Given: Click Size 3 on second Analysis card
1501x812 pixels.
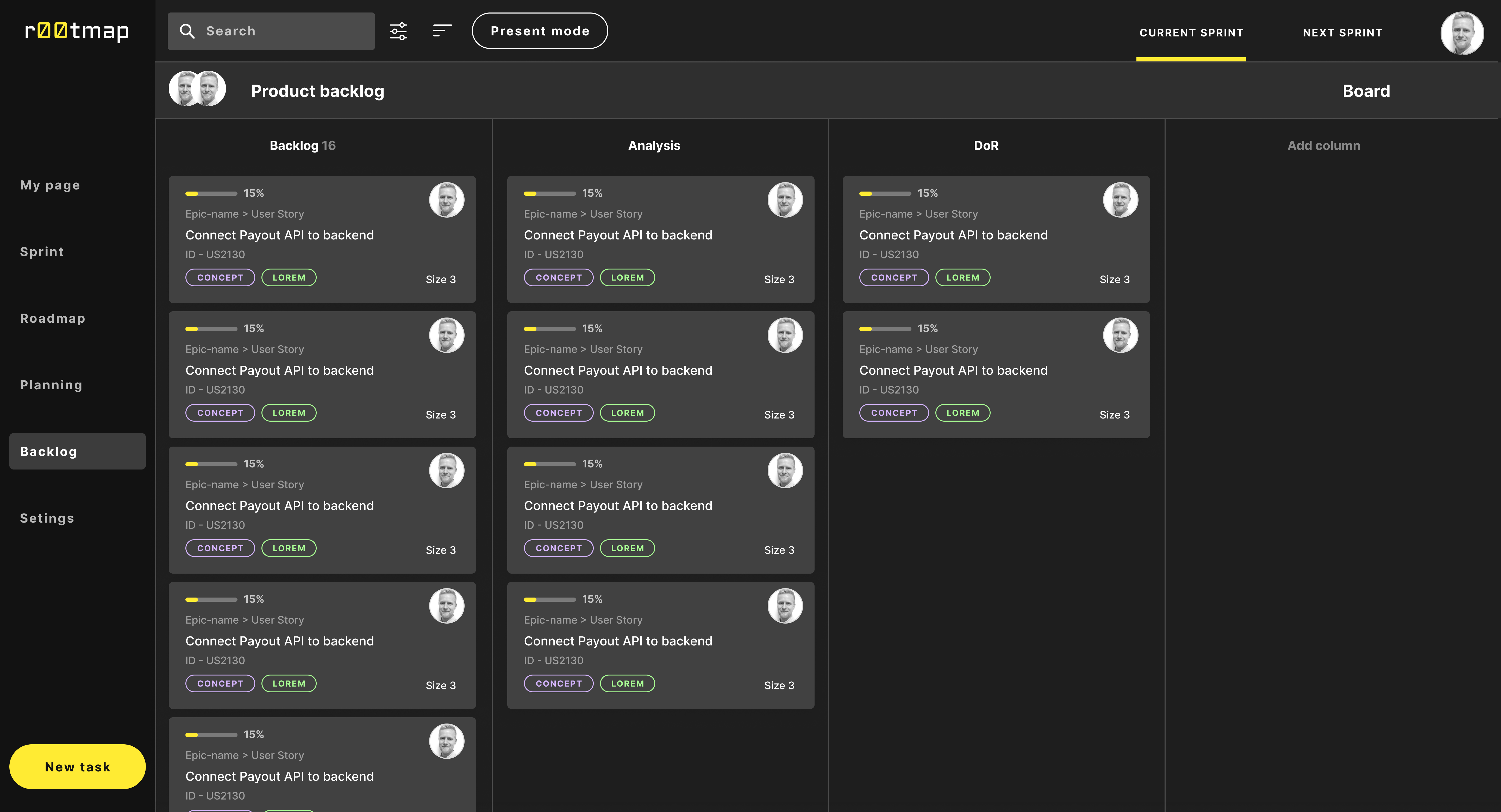Looking at the screenshot, I should click(779, 415).
